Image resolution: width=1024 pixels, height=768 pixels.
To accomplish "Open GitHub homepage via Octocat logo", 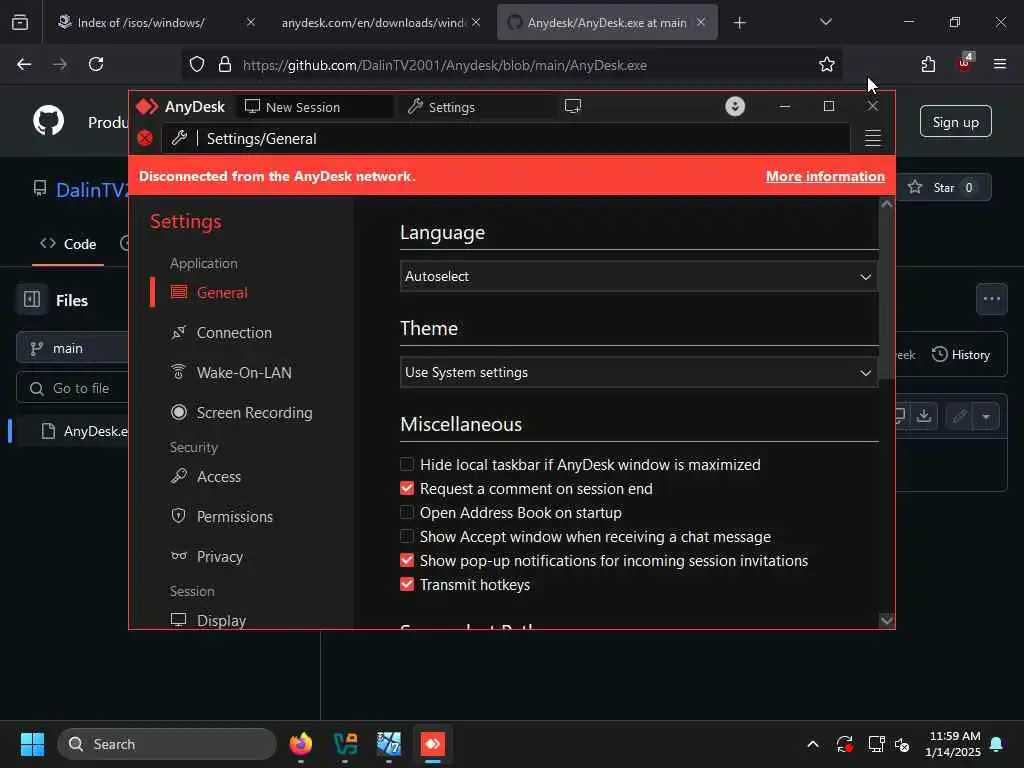I will [49, 121].
